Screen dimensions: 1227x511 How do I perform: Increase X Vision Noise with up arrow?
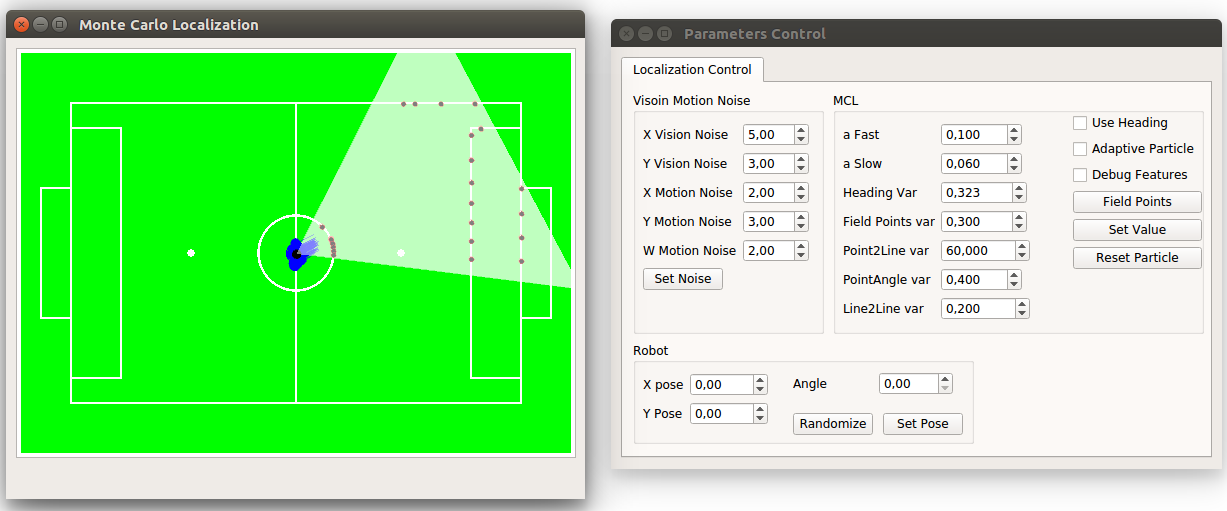[801, 130]
